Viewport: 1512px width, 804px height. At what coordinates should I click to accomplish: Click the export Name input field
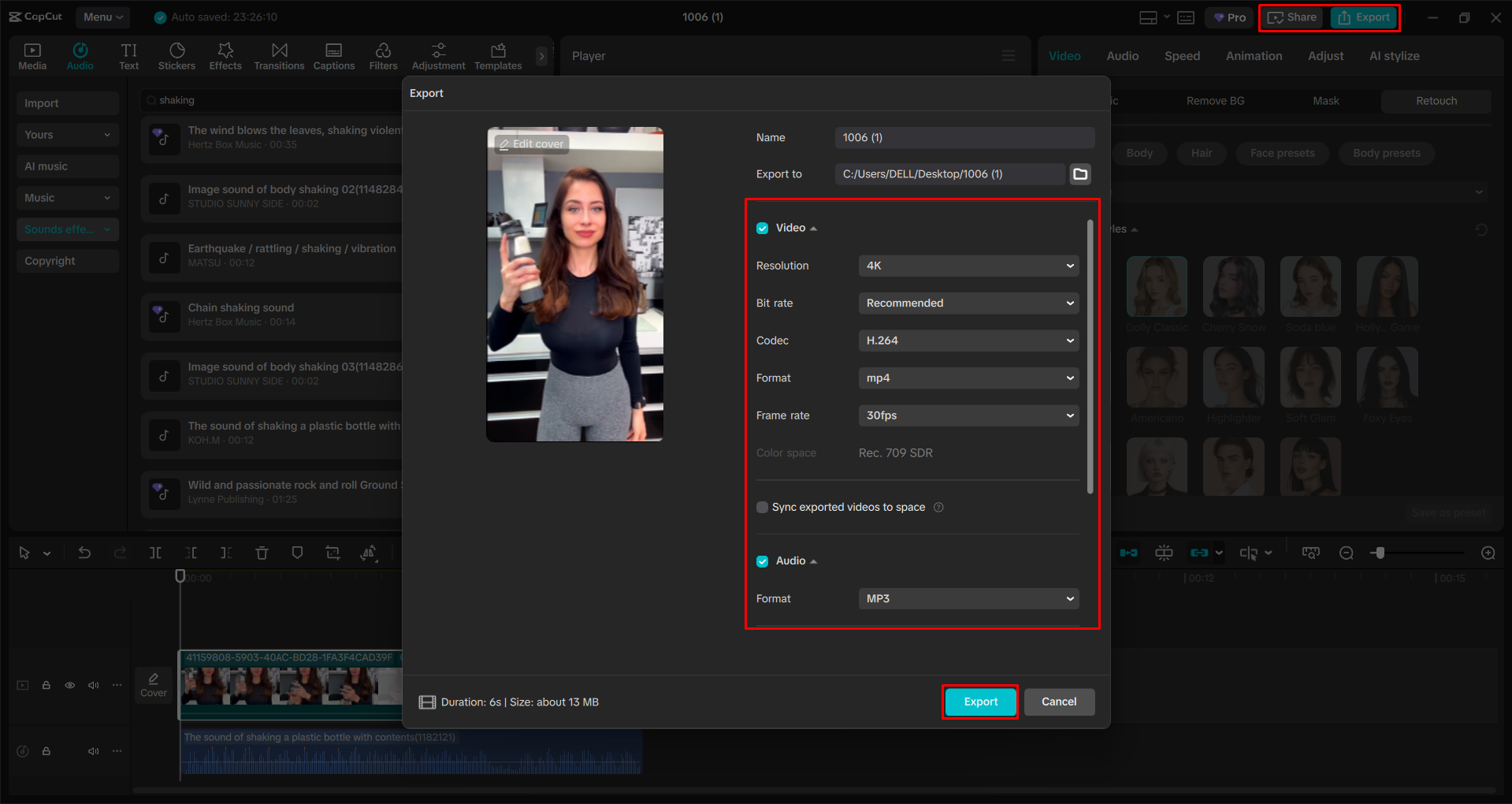pyautogui.click(x=964, y=137)
